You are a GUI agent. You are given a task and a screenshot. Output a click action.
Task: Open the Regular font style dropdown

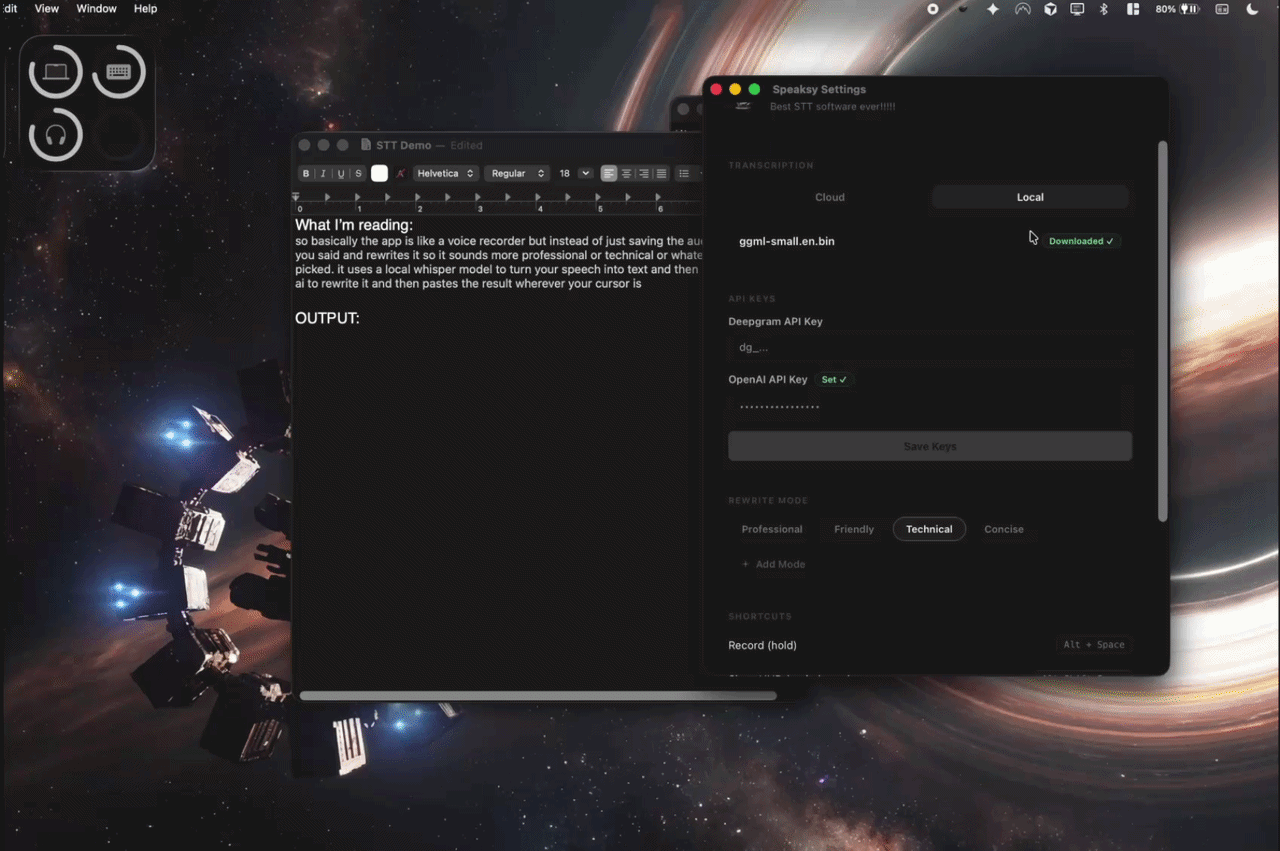(517, 173)
